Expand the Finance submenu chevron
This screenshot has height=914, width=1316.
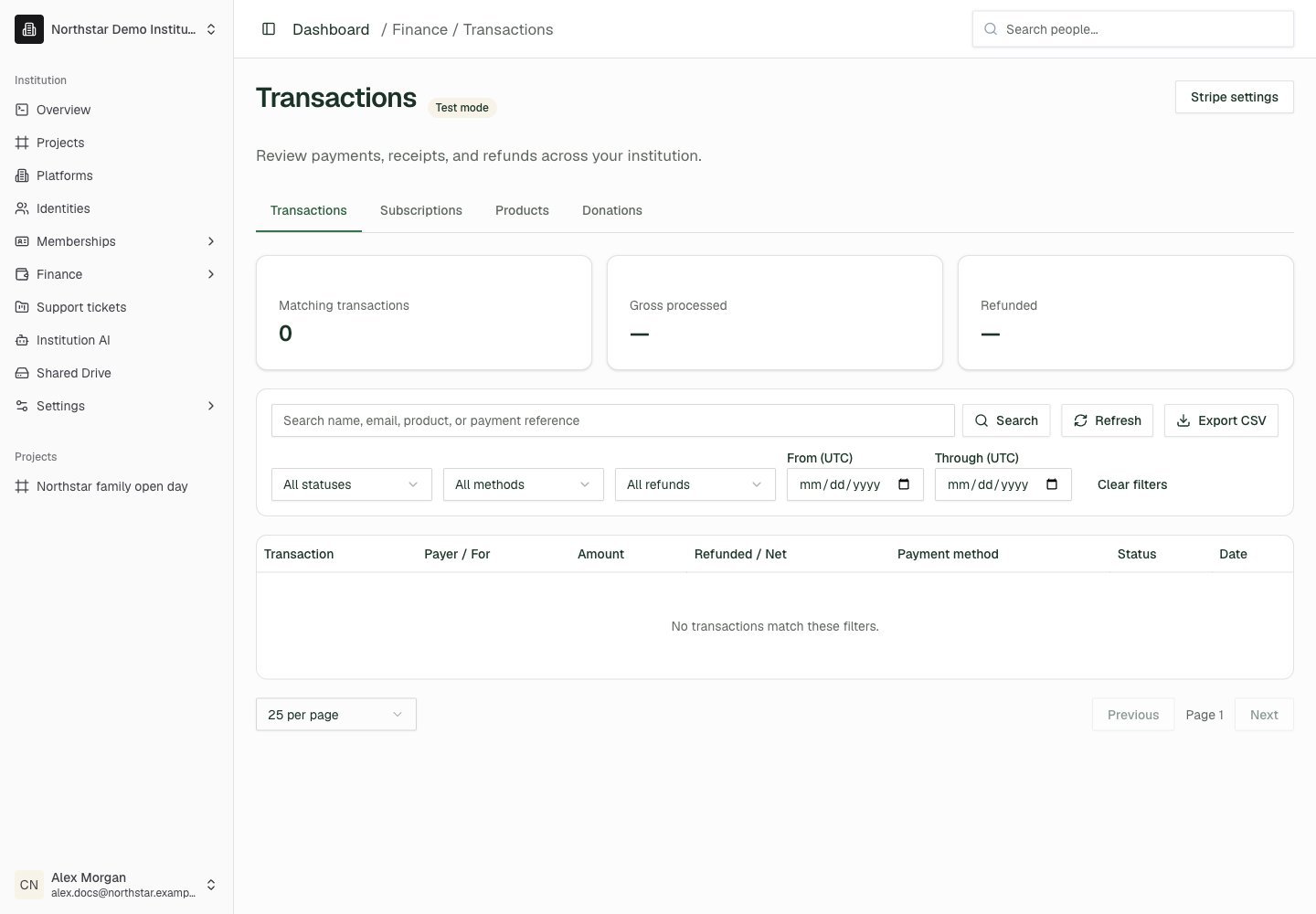coord(211,274)
